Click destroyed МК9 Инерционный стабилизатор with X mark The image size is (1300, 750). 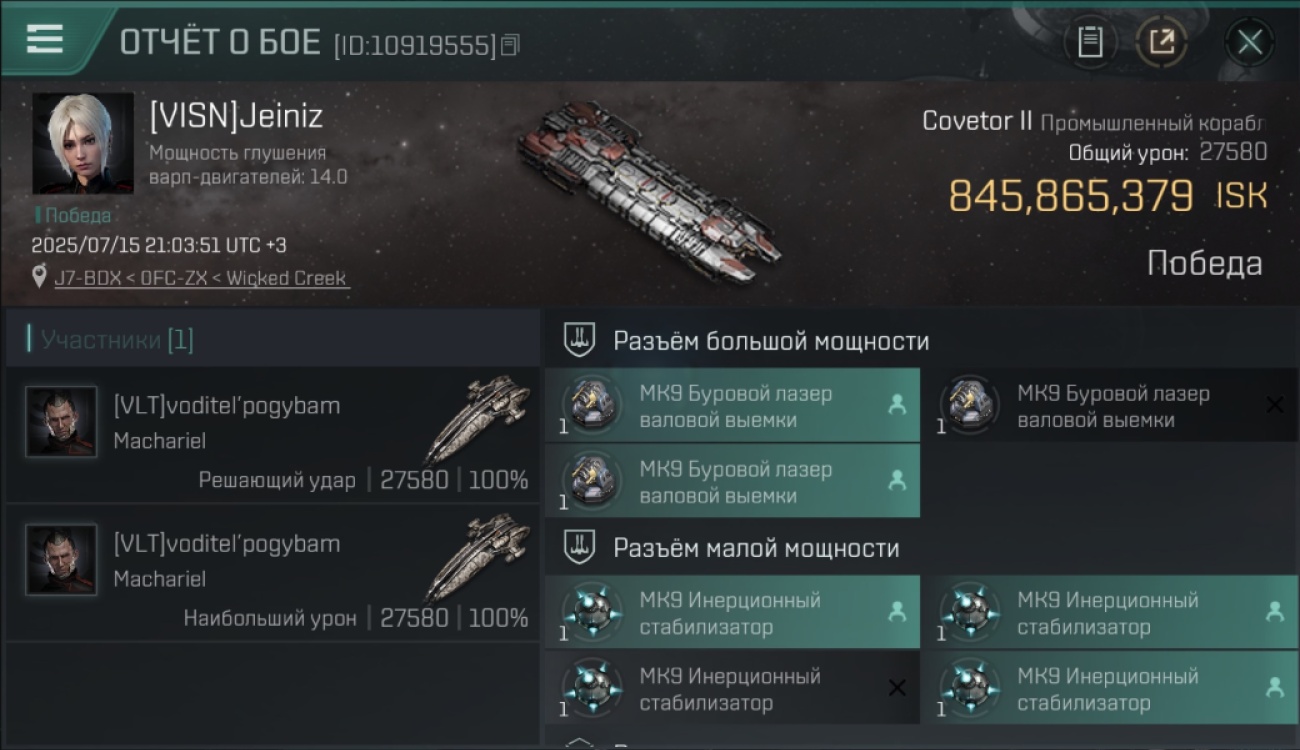click(732, 688)
